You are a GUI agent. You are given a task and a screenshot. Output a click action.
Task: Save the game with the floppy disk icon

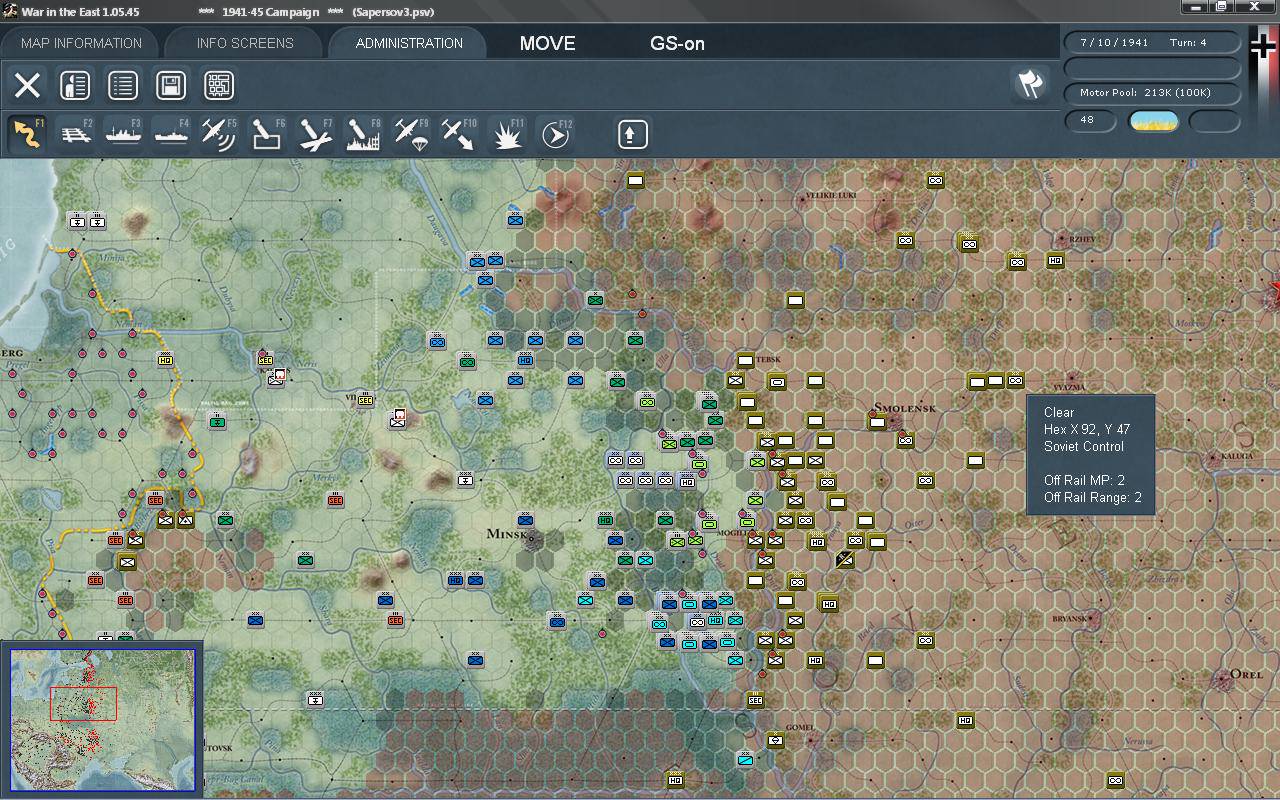(x=171, y=85)
